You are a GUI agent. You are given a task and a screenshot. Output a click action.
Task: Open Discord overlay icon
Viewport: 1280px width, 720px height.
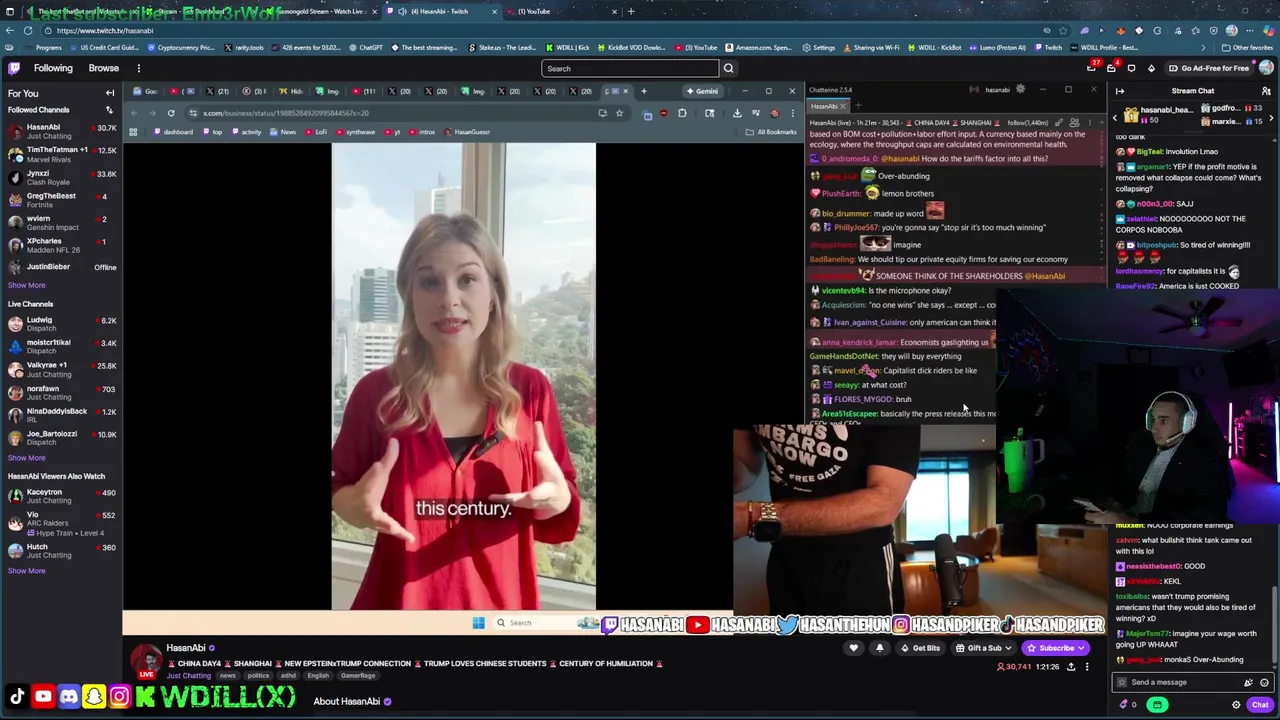(68, 696)
